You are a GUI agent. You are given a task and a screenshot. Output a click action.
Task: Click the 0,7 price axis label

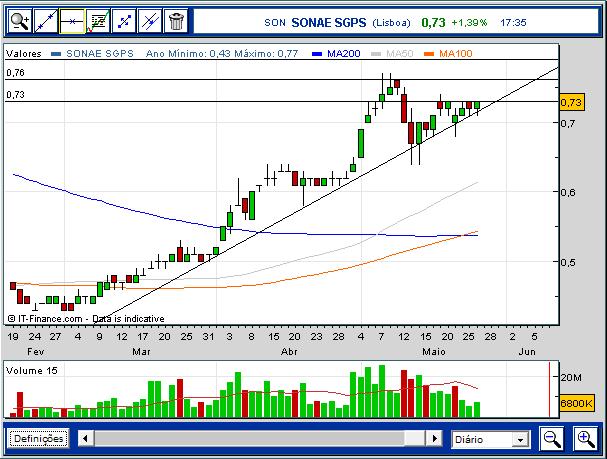pos(568,123)
